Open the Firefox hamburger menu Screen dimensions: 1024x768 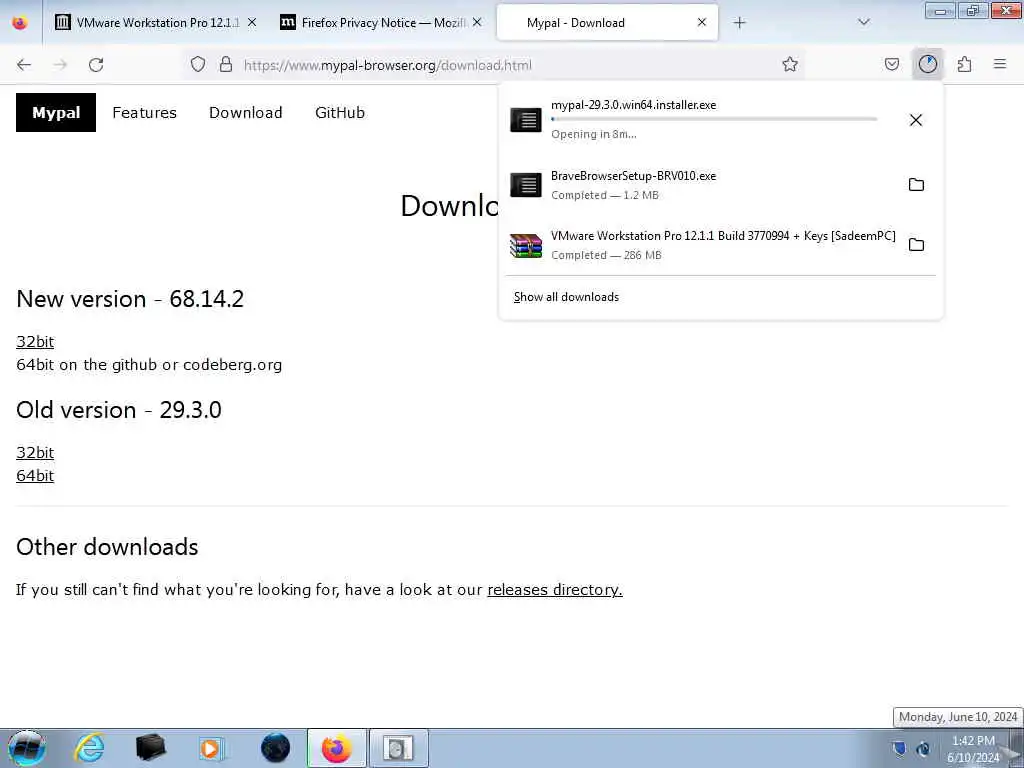[x=1000, y=64]
